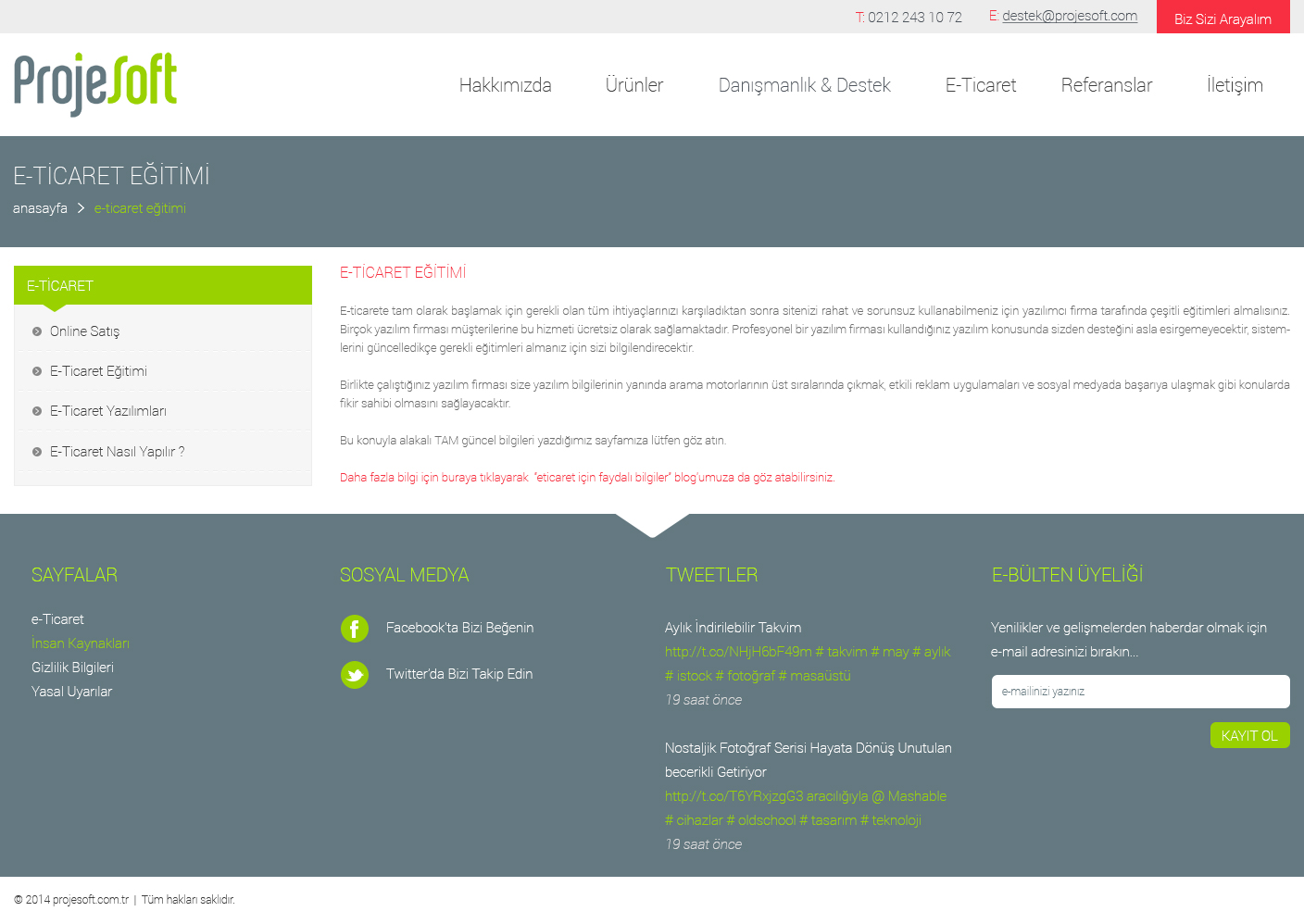Open Hakkımızda in the main navigation
Image resolution: width=1304 pixels, height=924 pixels.
coord(505,85)
